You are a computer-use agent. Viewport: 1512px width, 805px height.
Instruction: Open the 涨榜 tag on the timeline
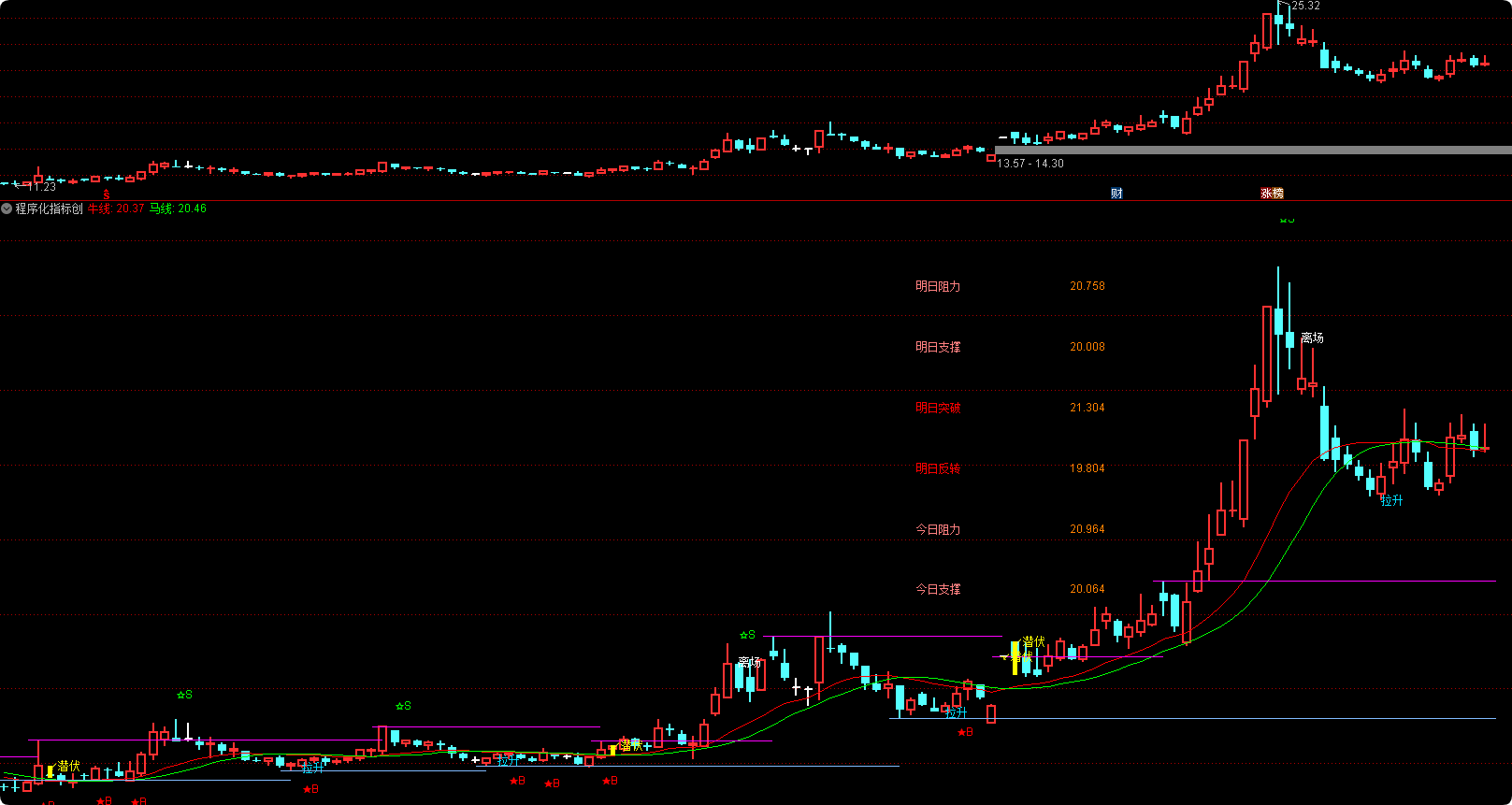tap(1272, 194)
